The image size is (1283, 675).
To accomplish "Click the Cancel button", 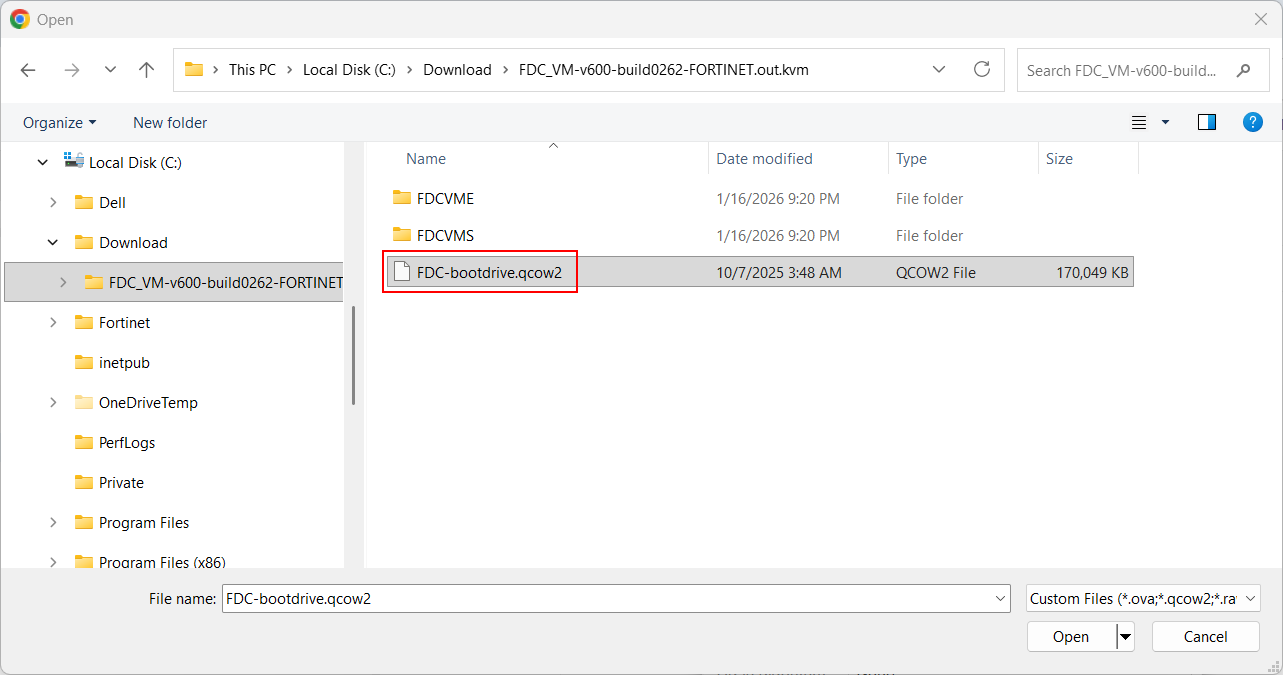I will (x=1205, y=637).
